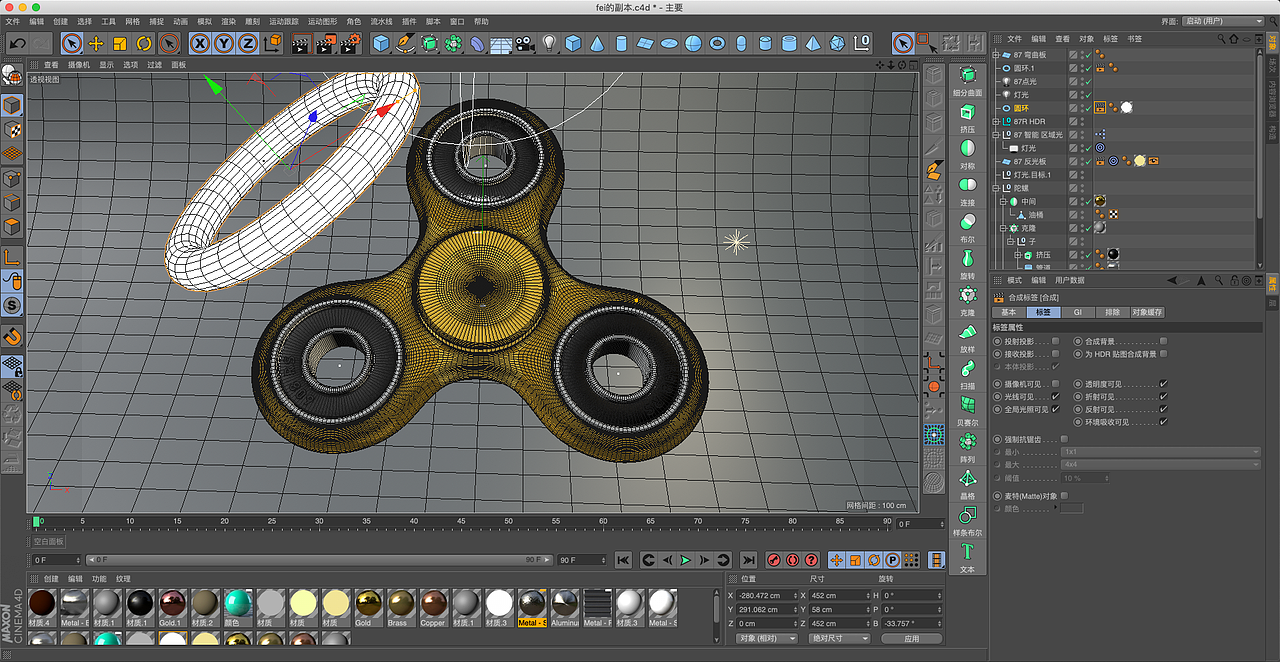The image size is (1280, 662).
Task: Open the 运动图形 menu
Action: coord(322,21)
